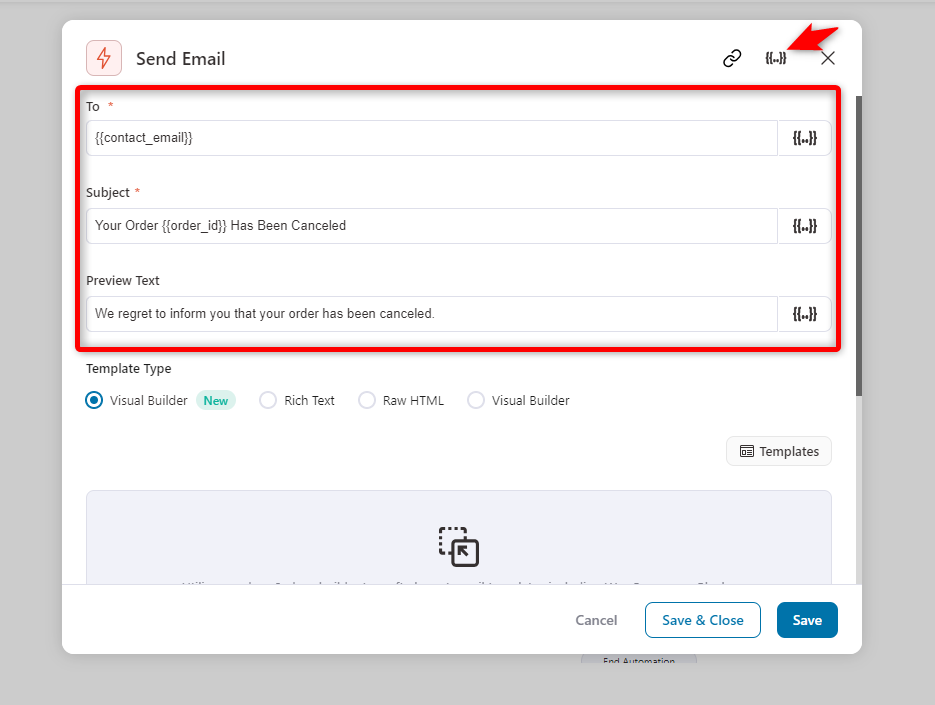Select the Rich Text template type
This screenshot has height=705, width=935.
268,400
